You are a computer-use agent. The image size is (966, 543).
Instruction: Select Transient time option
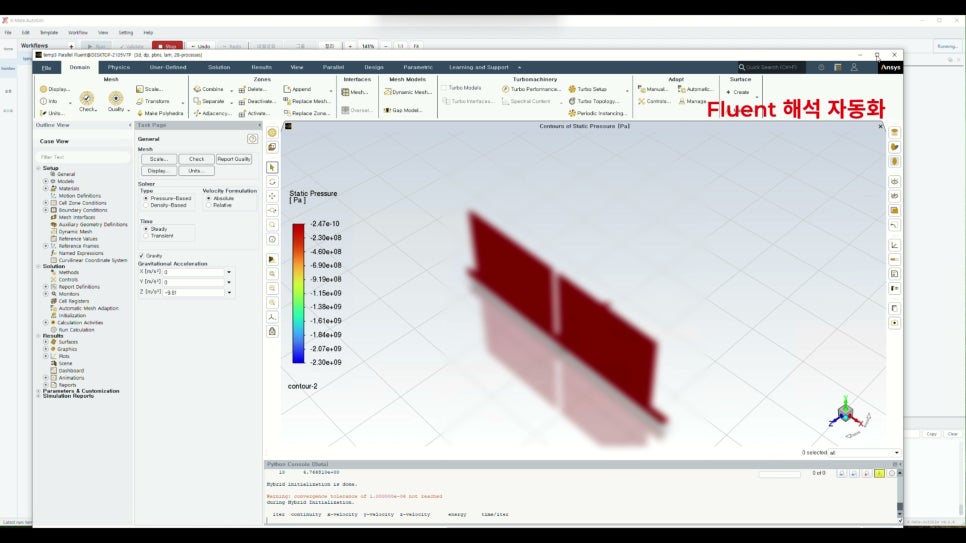pos(146,235)
